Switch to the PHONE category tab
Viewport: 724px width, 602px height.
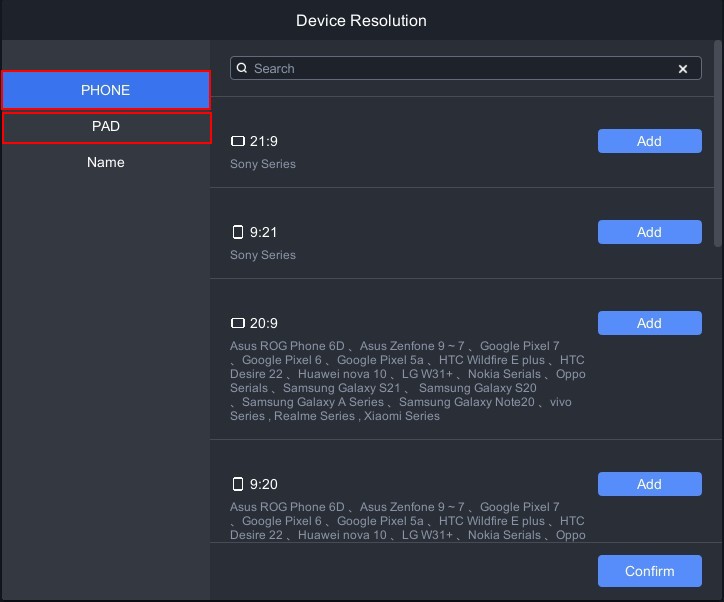[106, 90]
